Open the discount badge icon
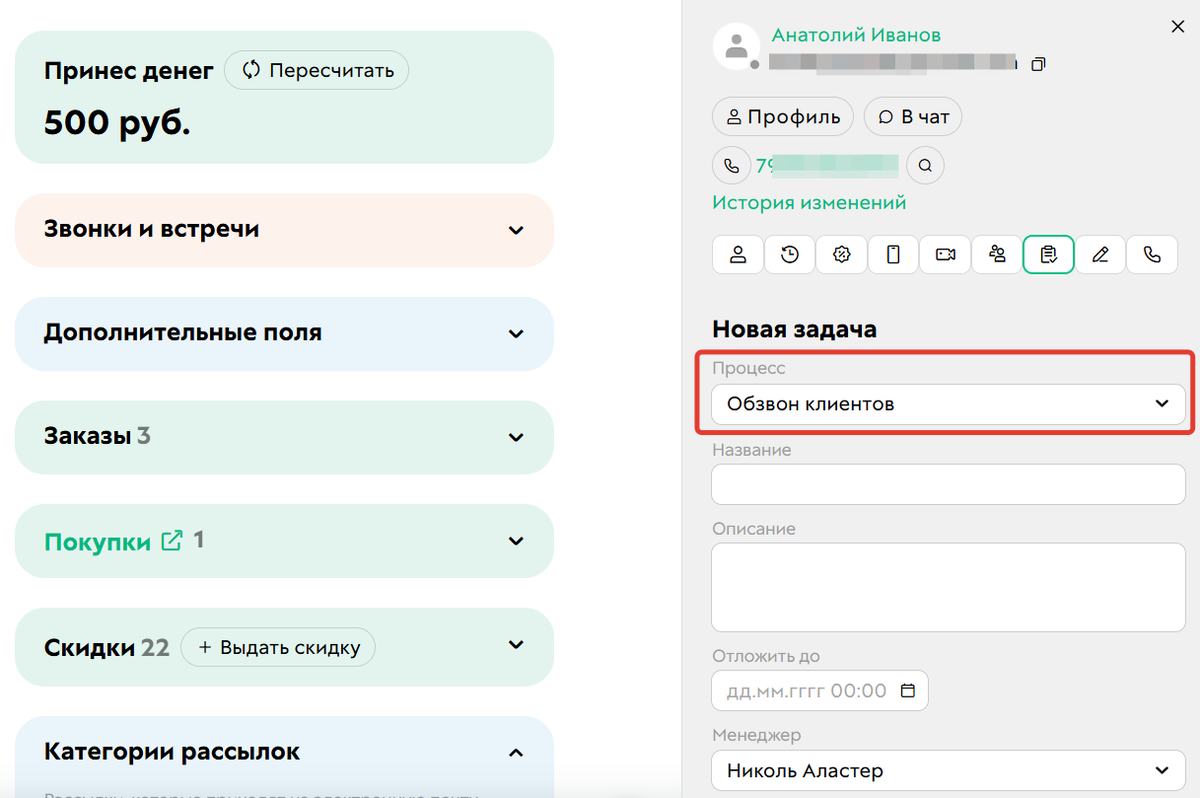The width and height of the screenshot is (1200, 798). click(841, 254)
